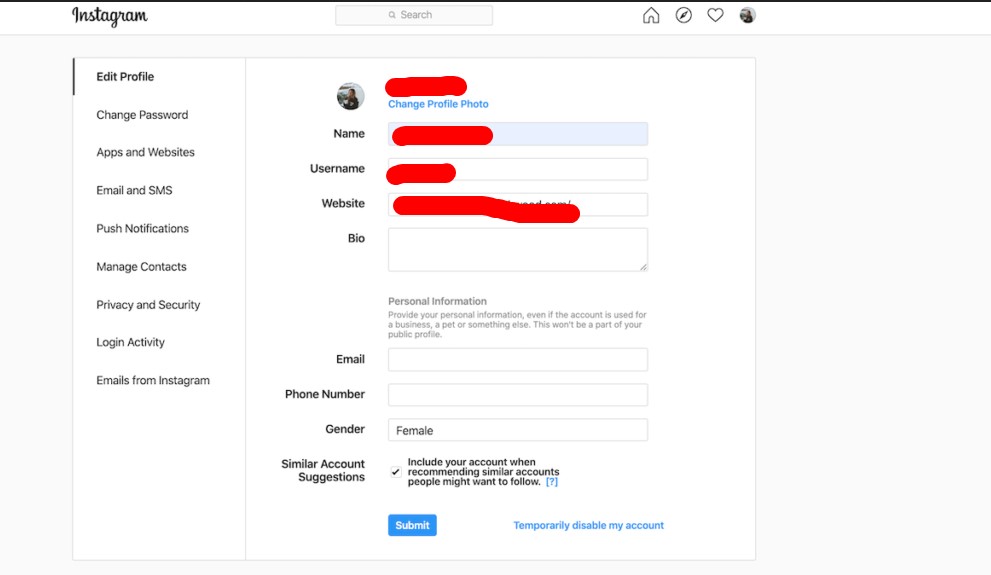Focus the Bio text area

pyautogui.click(x=517, y=249)
